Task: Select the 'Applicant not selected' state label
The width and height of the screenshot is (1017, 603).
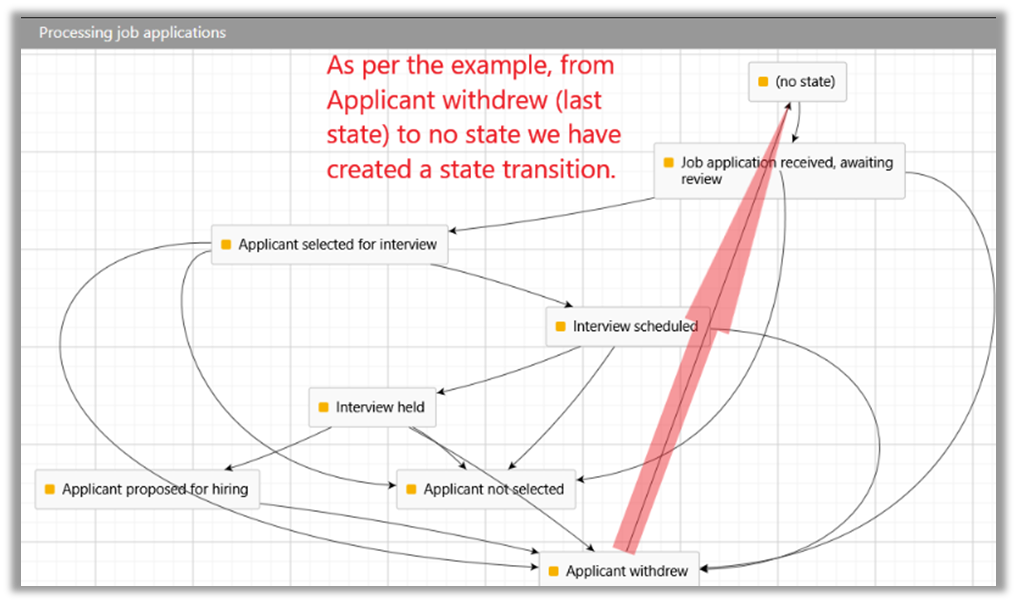Action: pos(493,489)
